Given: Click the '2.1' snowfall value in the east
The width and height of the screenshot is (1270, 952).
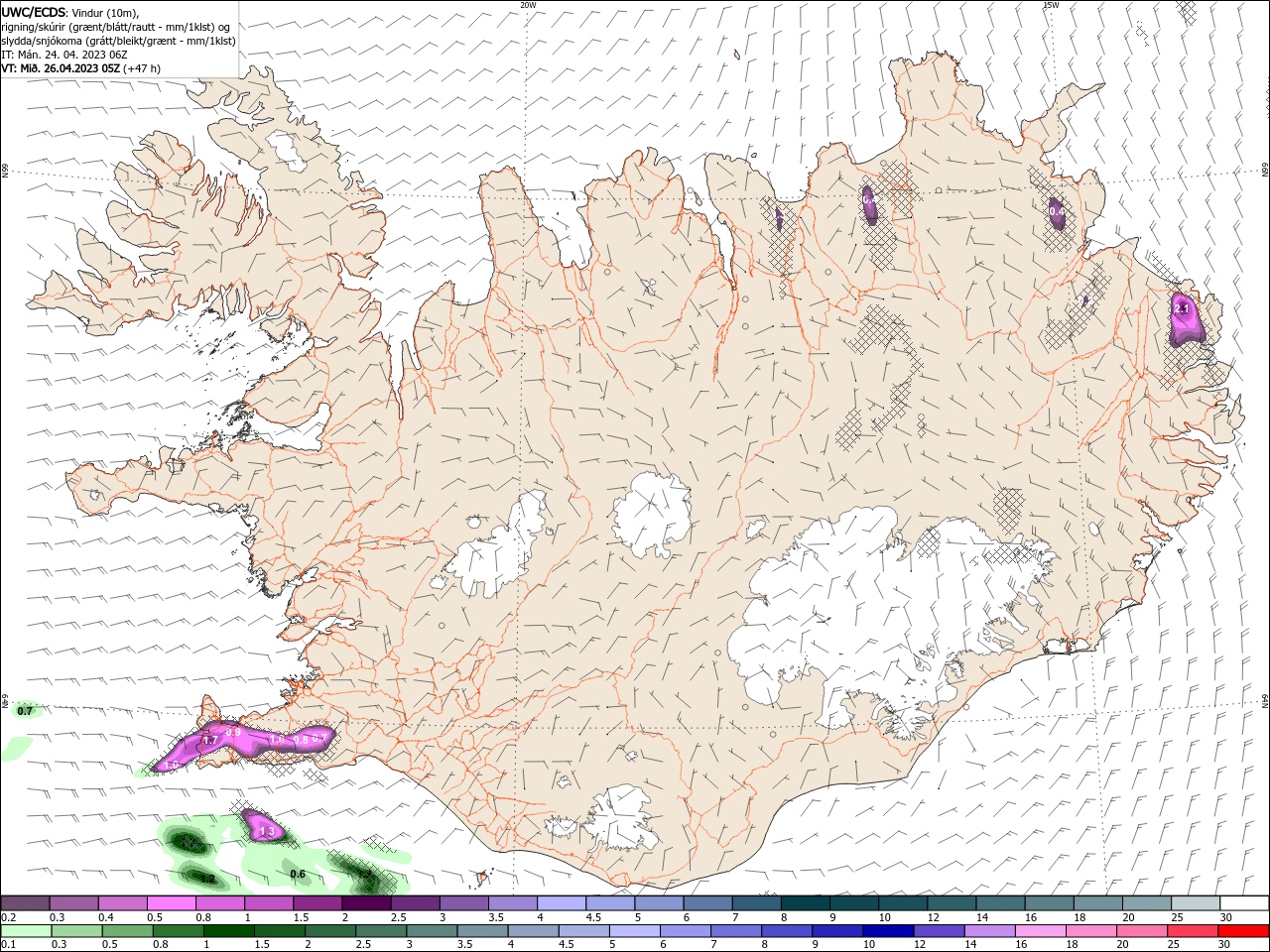Looking at the screenshot, I should click(1182, 309).
